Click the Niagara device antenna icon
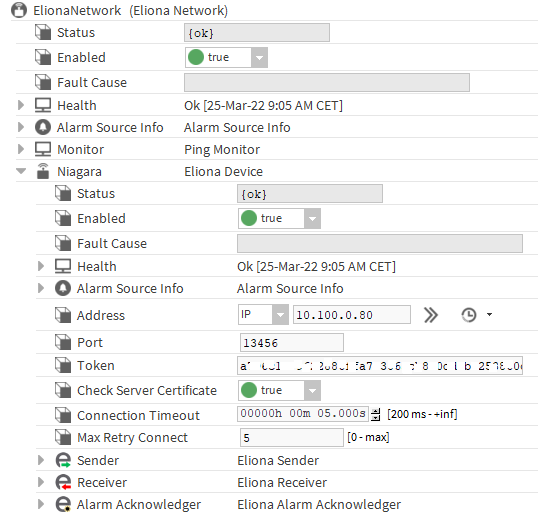 coord(43,171)
